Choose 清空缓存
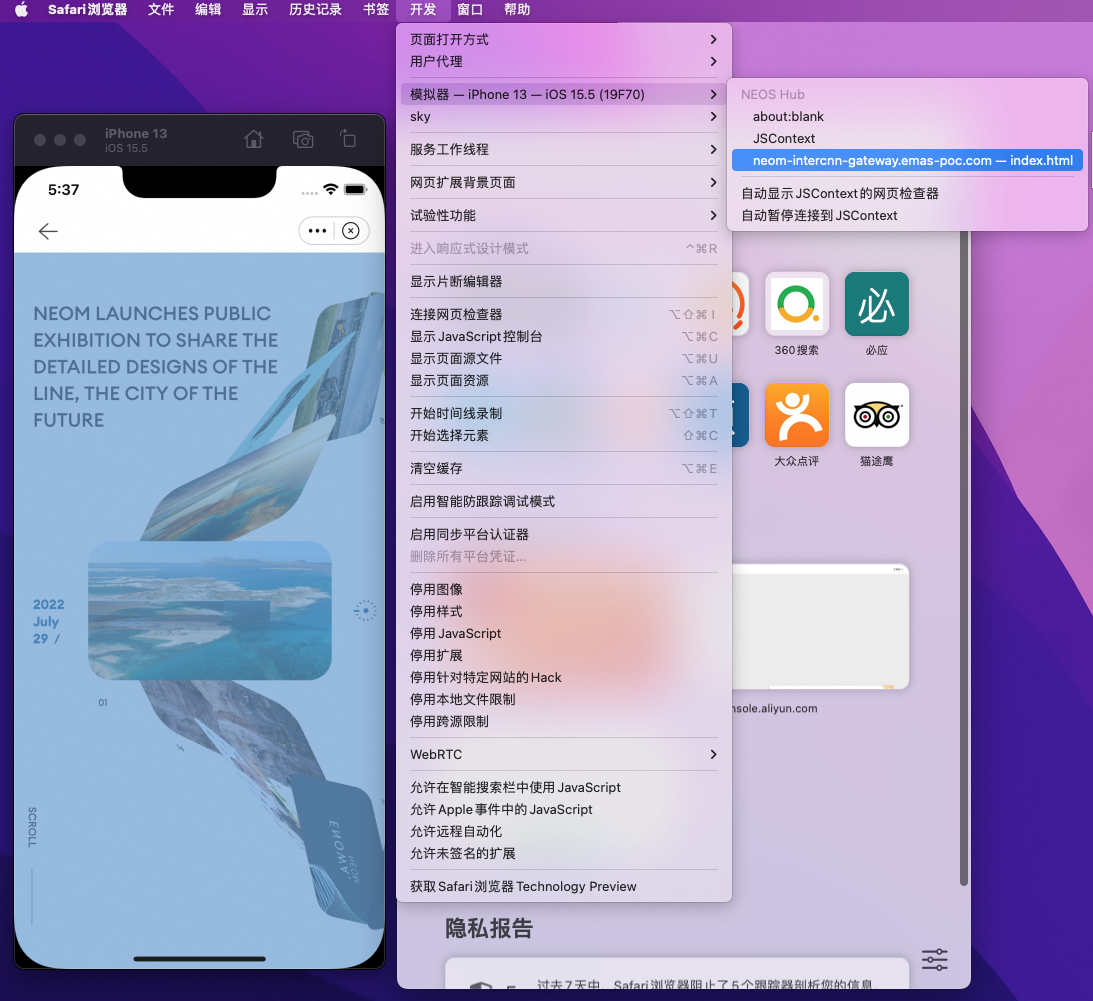Viewport: 1093px width, 1001px height. coord(564,468)
